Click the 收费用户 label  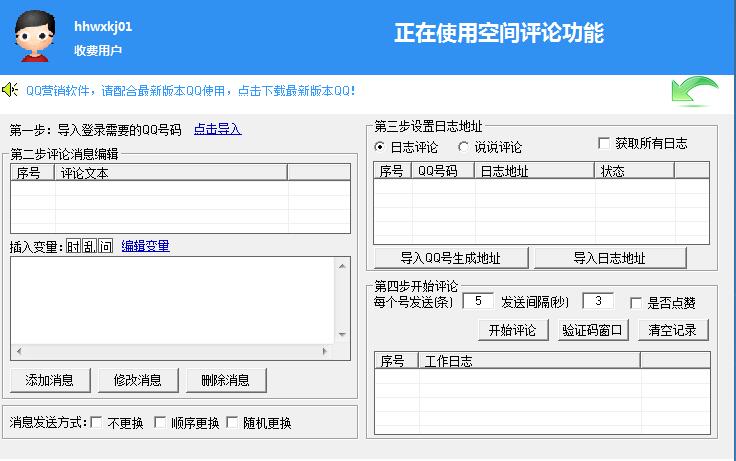point(98,50)
